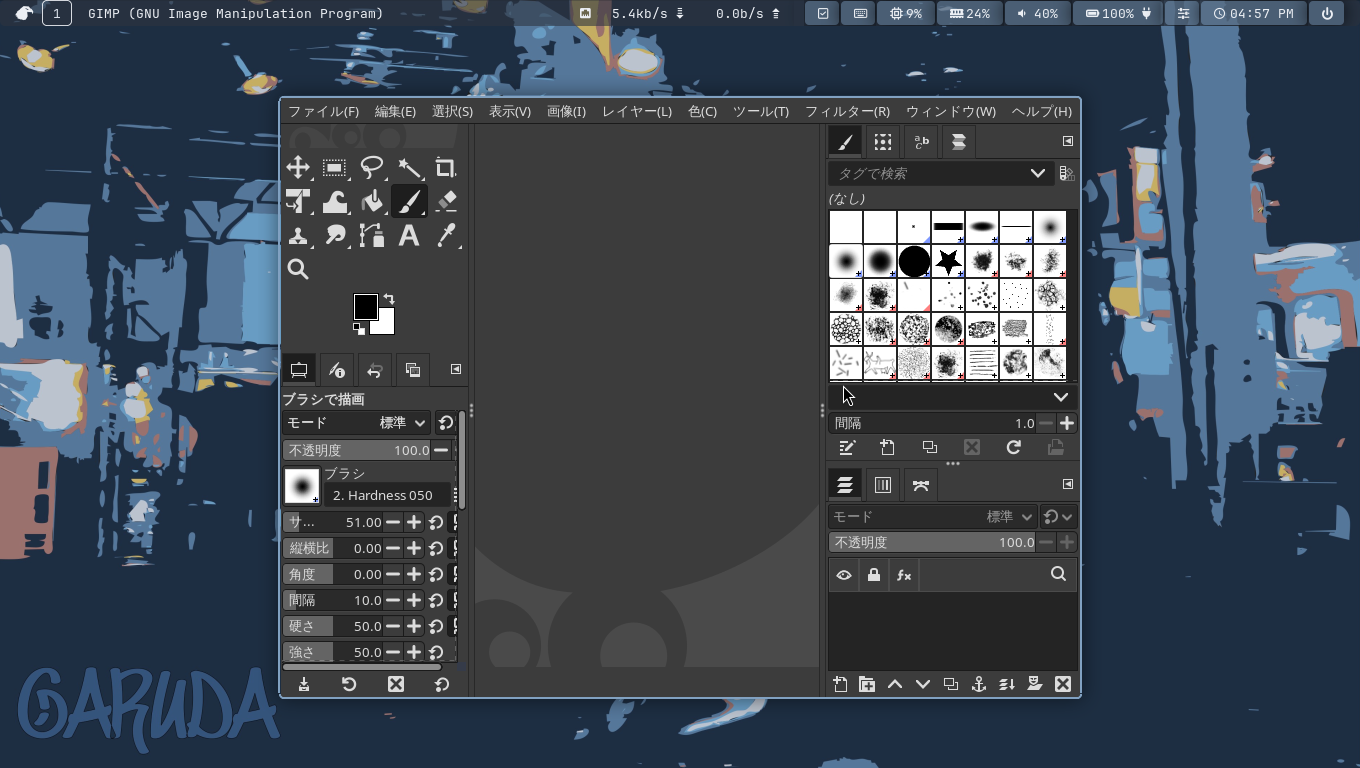Click the tag search filter field

[x=927, y=173]
